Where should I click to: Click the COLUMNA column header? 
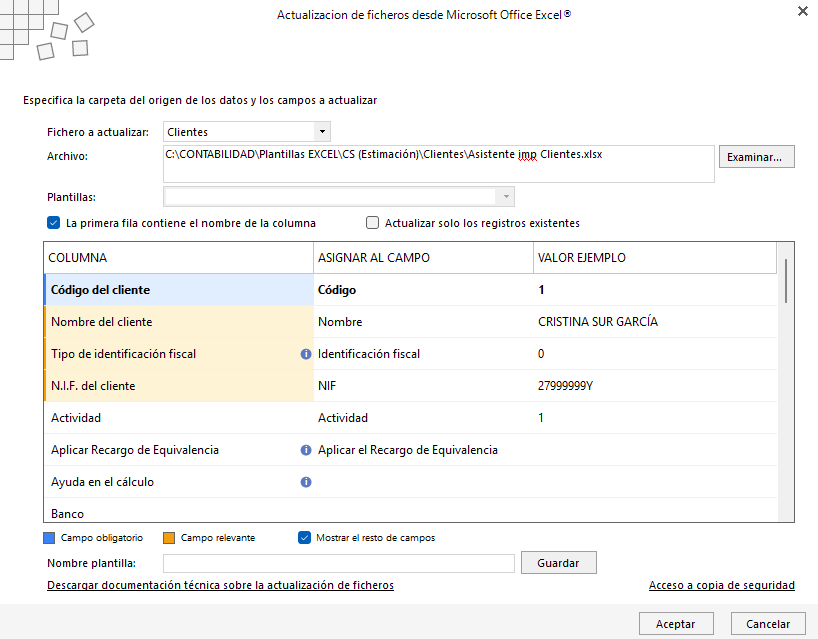[x=179, y=258]
